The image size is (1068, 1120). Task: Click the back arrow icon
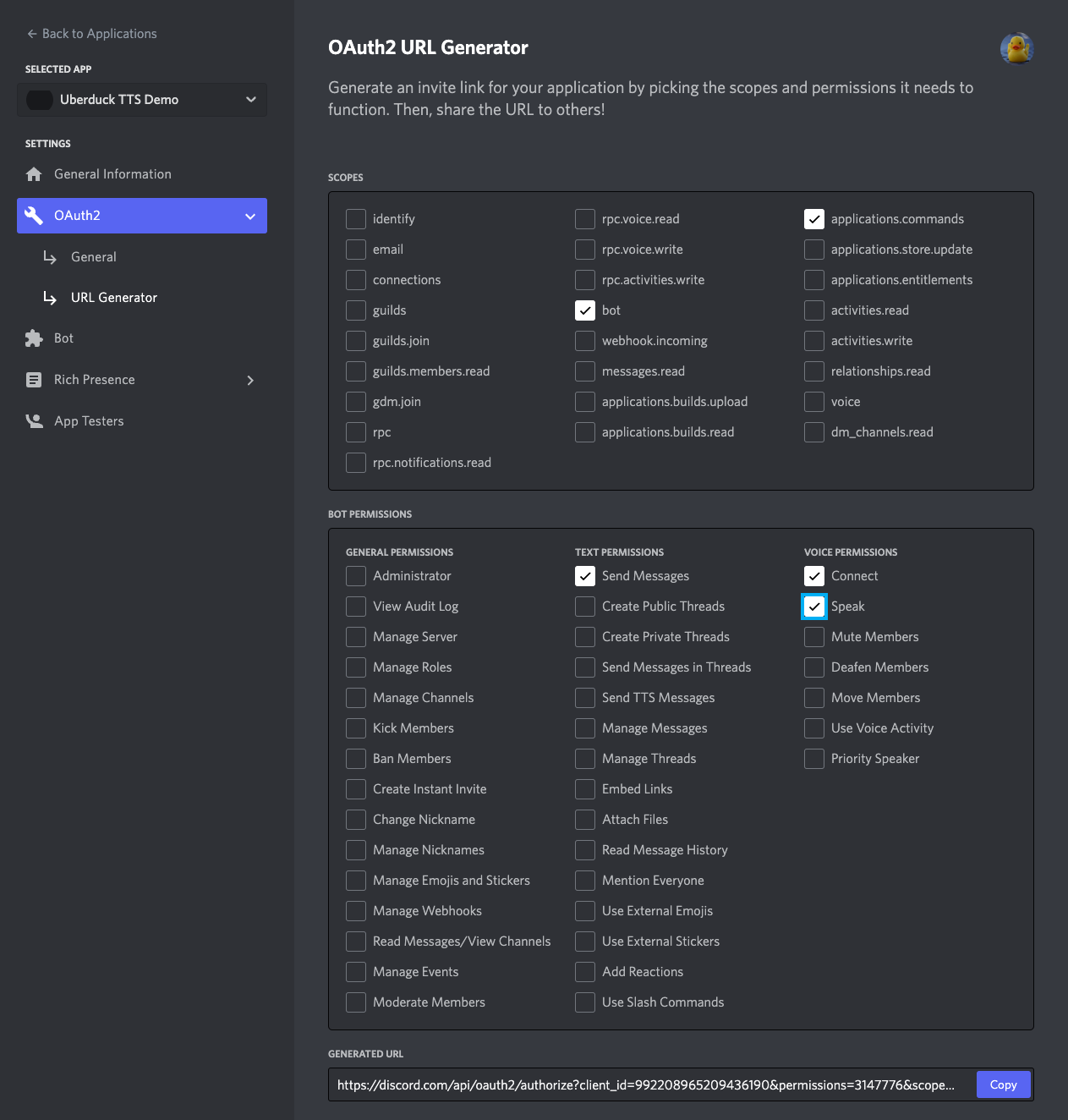(32, 34)
